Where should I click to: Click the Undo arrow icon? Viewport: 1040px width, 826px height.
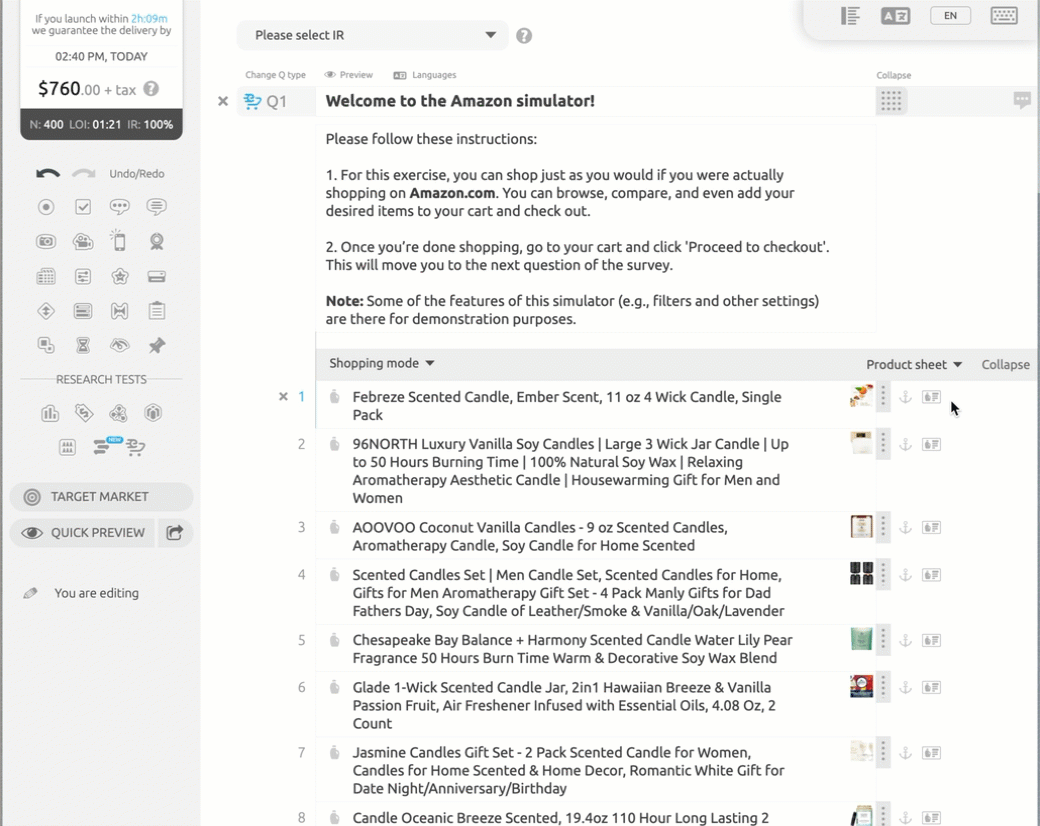point(47,174)
